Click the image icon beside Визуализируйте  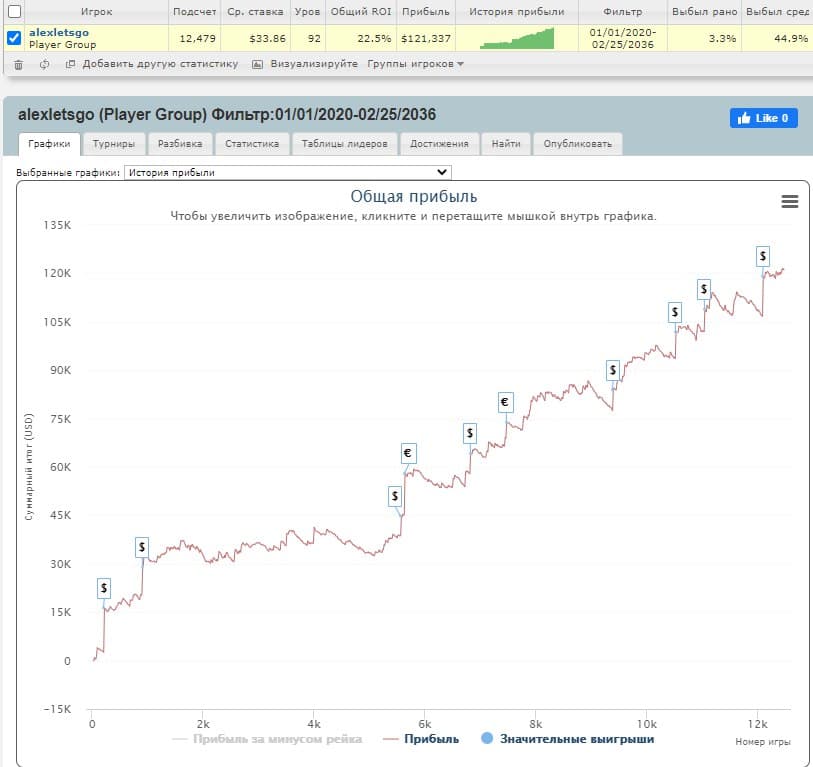(x=257, y=64)
